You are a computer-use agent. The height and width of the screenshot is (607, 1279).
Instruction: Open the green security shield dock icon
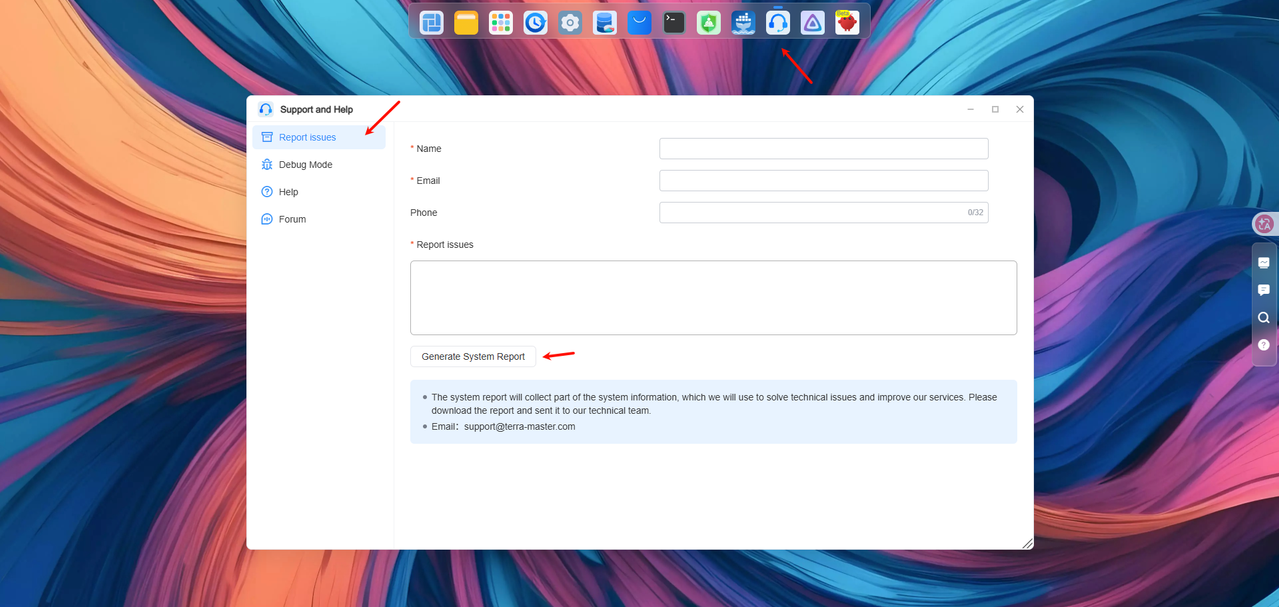pyautogui.click(x=709, y=22)
